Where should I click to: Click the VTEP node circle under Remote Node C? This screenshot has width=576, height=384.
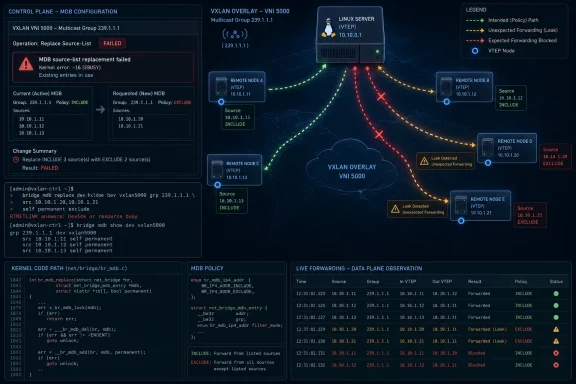pyautogui.click(x=217, y=185)
